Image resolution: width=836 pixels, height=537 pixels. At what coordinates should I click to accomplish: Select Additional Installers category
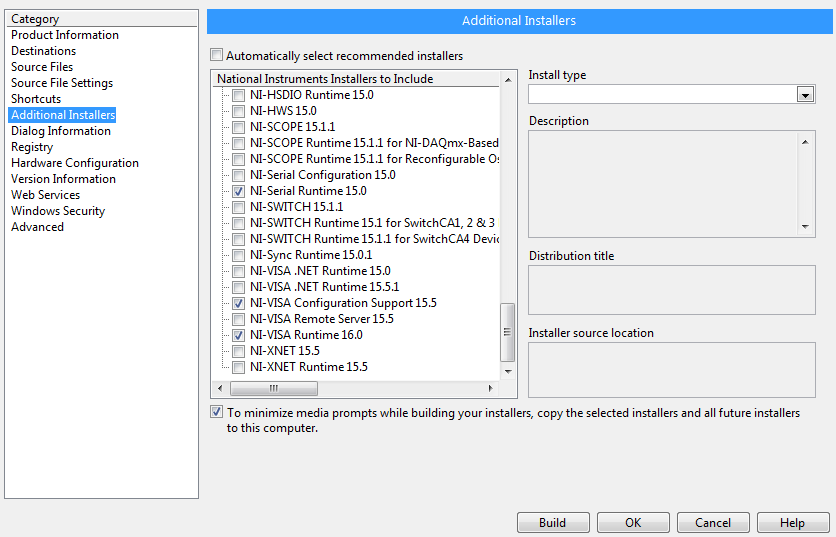coord(62,115)
